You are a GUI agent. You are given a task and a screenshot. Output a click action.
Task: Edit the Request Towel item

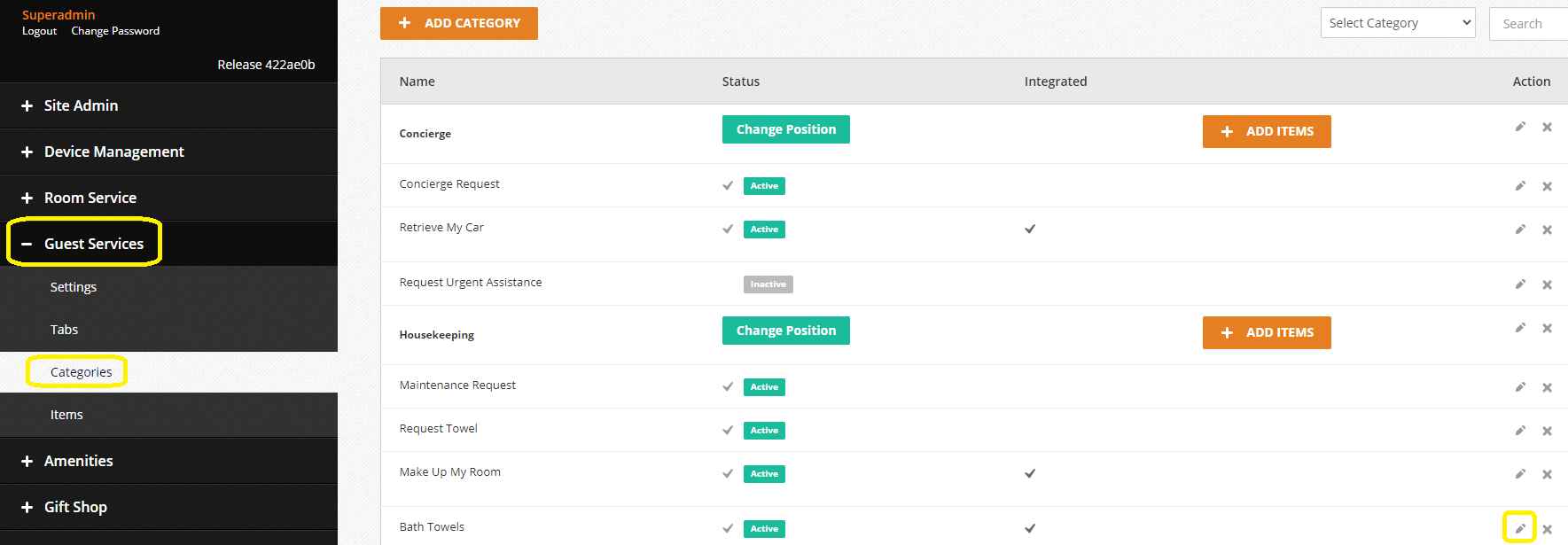pyautogui.click(x=1519, y=431)
